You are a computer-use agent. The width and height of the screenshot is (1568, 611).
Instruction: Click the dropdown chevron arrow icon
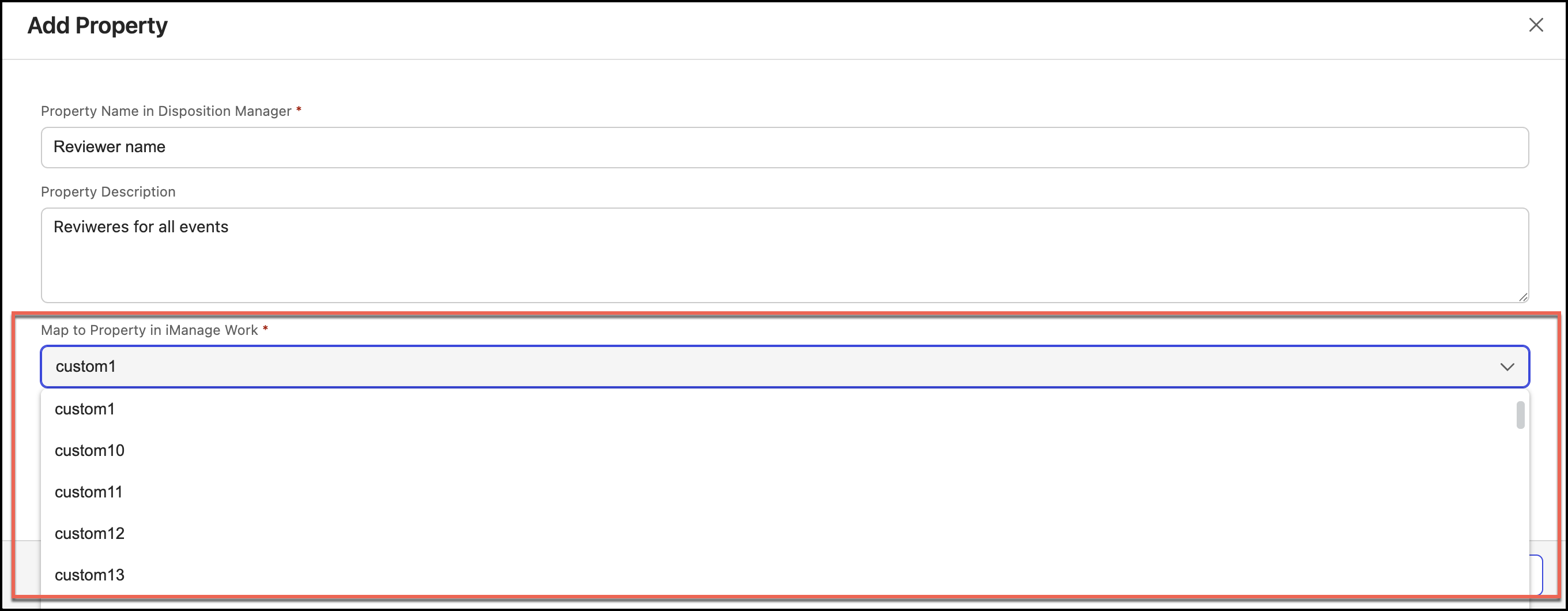(x=1506, y=367)
